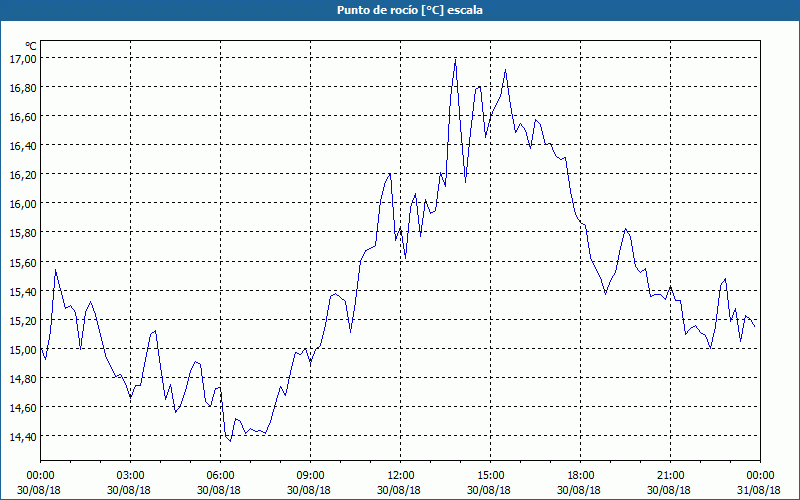Click the chart title 'Punto de rocío [°C] escala'
This screenshot has height=500, width=800.
click(x=410, y=10)
